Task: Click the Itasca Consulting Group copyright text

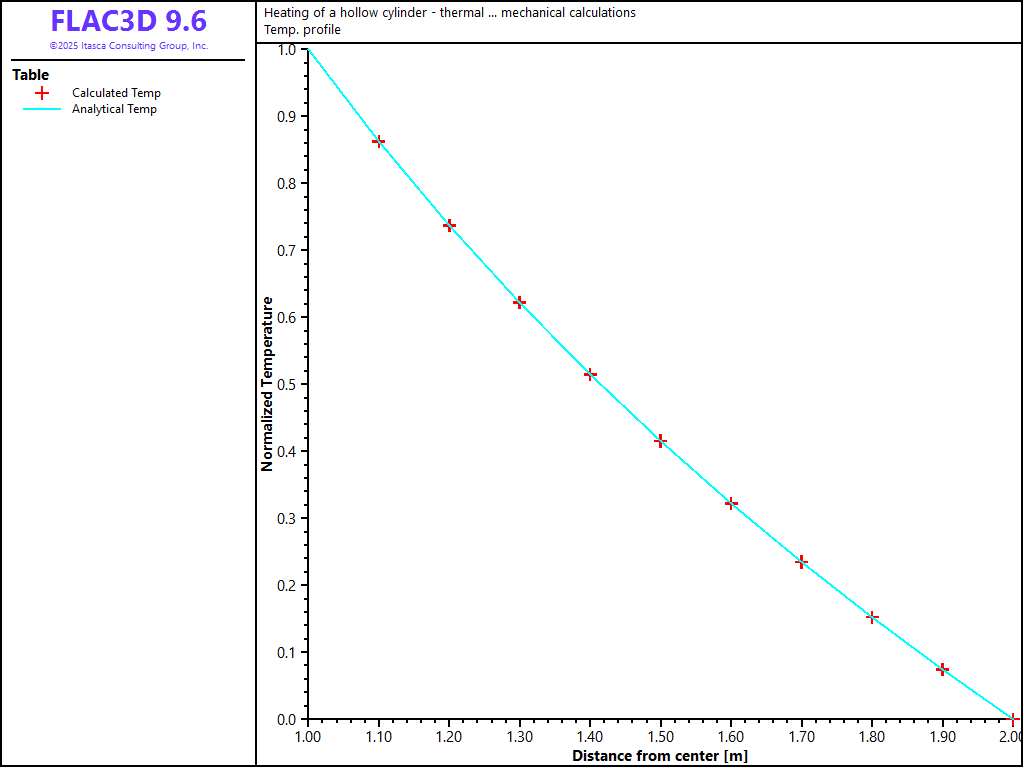Action: pyautogui.click(x=128, y=46)
